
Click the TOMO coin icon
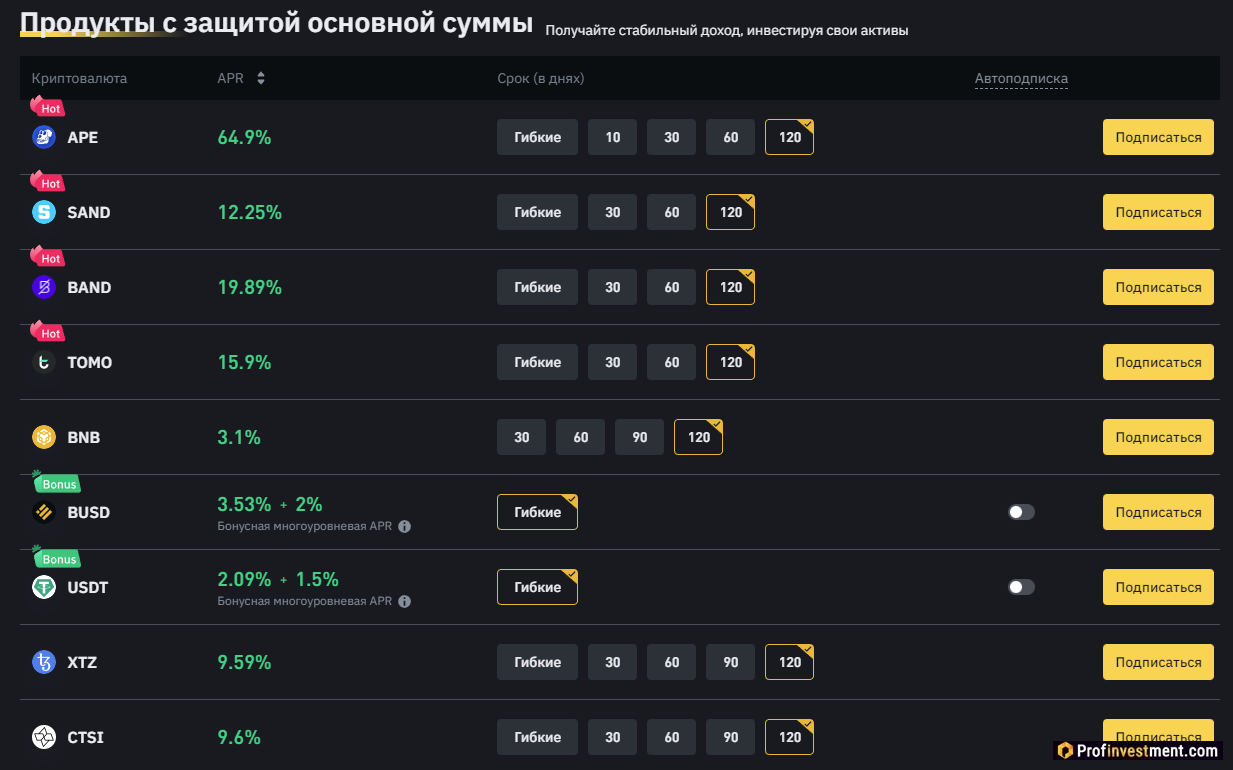coord(44,362)
